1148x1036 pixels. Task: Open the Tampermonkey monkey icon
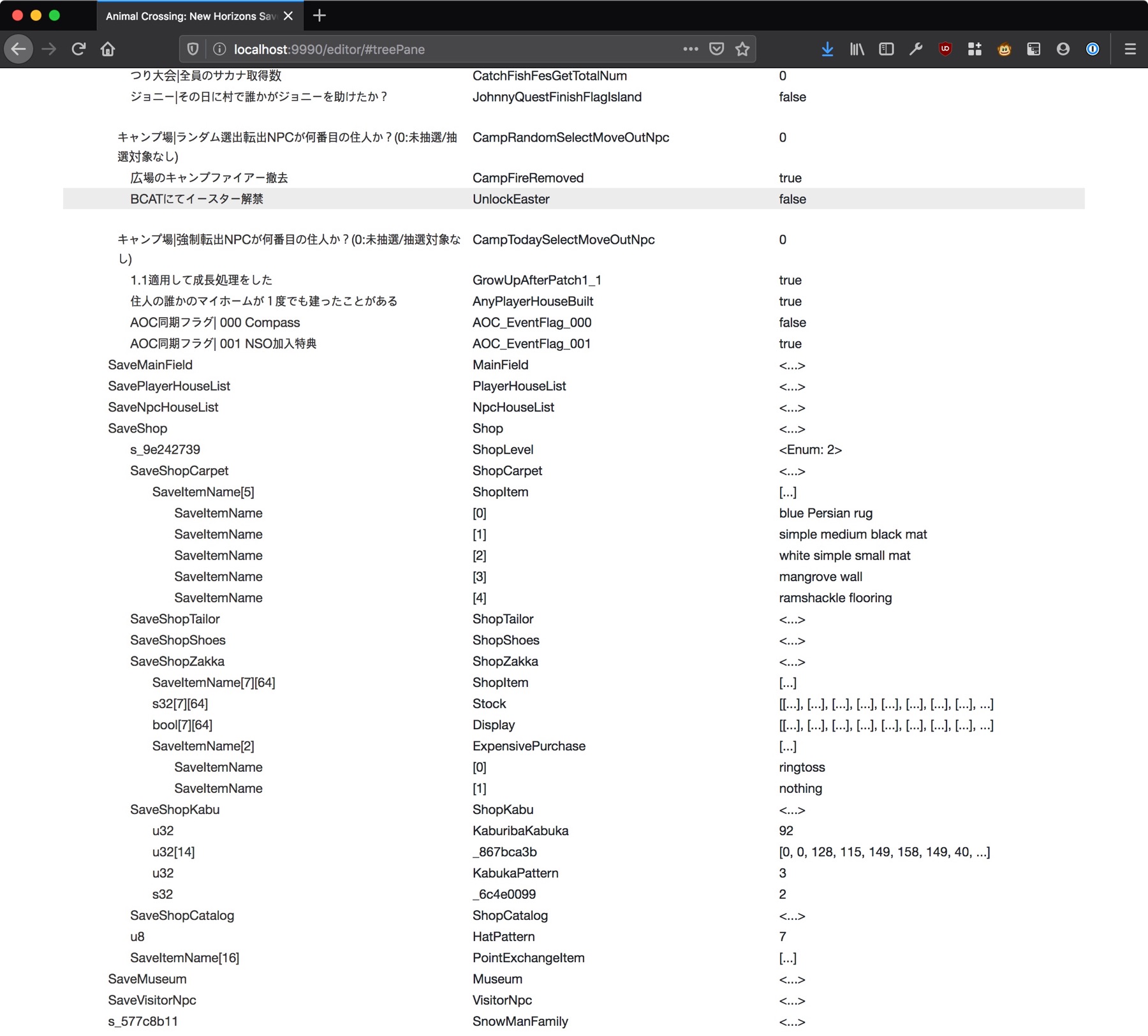(1004, 49)
